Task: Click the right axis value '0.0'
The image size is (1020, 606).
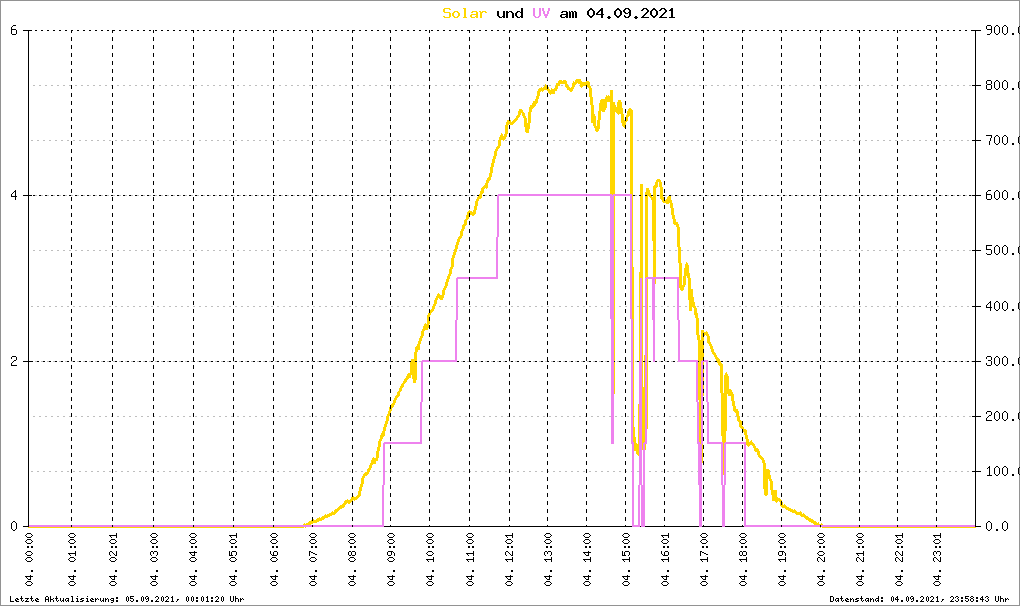Action: [x=997, y=526]
